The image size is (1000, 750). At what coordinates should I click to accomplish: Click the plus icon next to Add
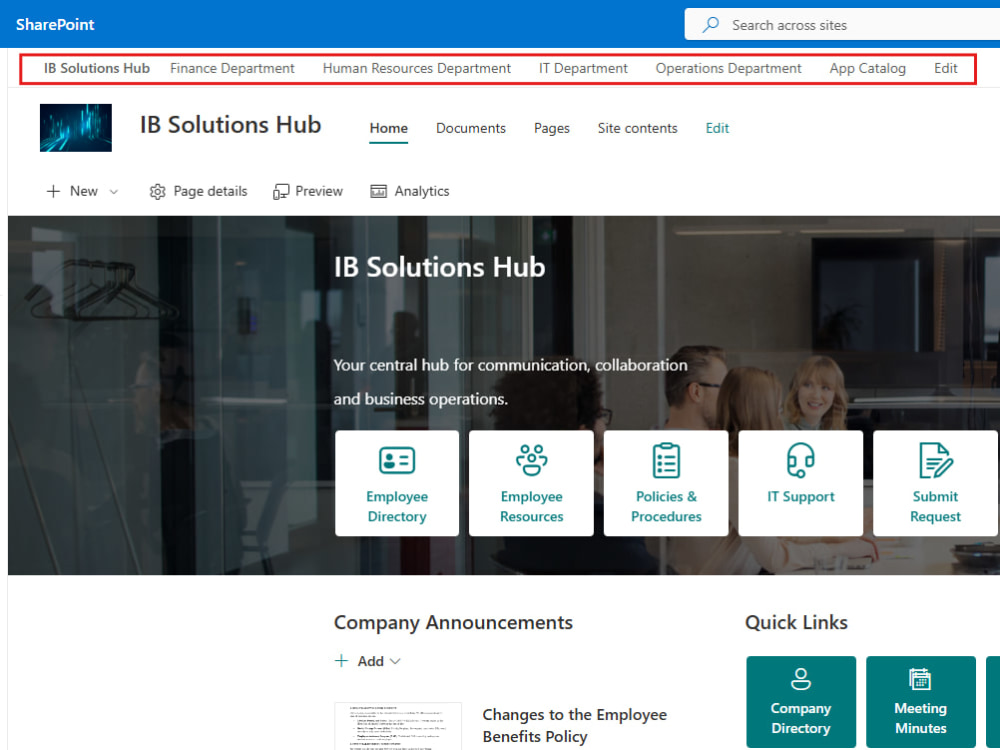click(342, 661)
